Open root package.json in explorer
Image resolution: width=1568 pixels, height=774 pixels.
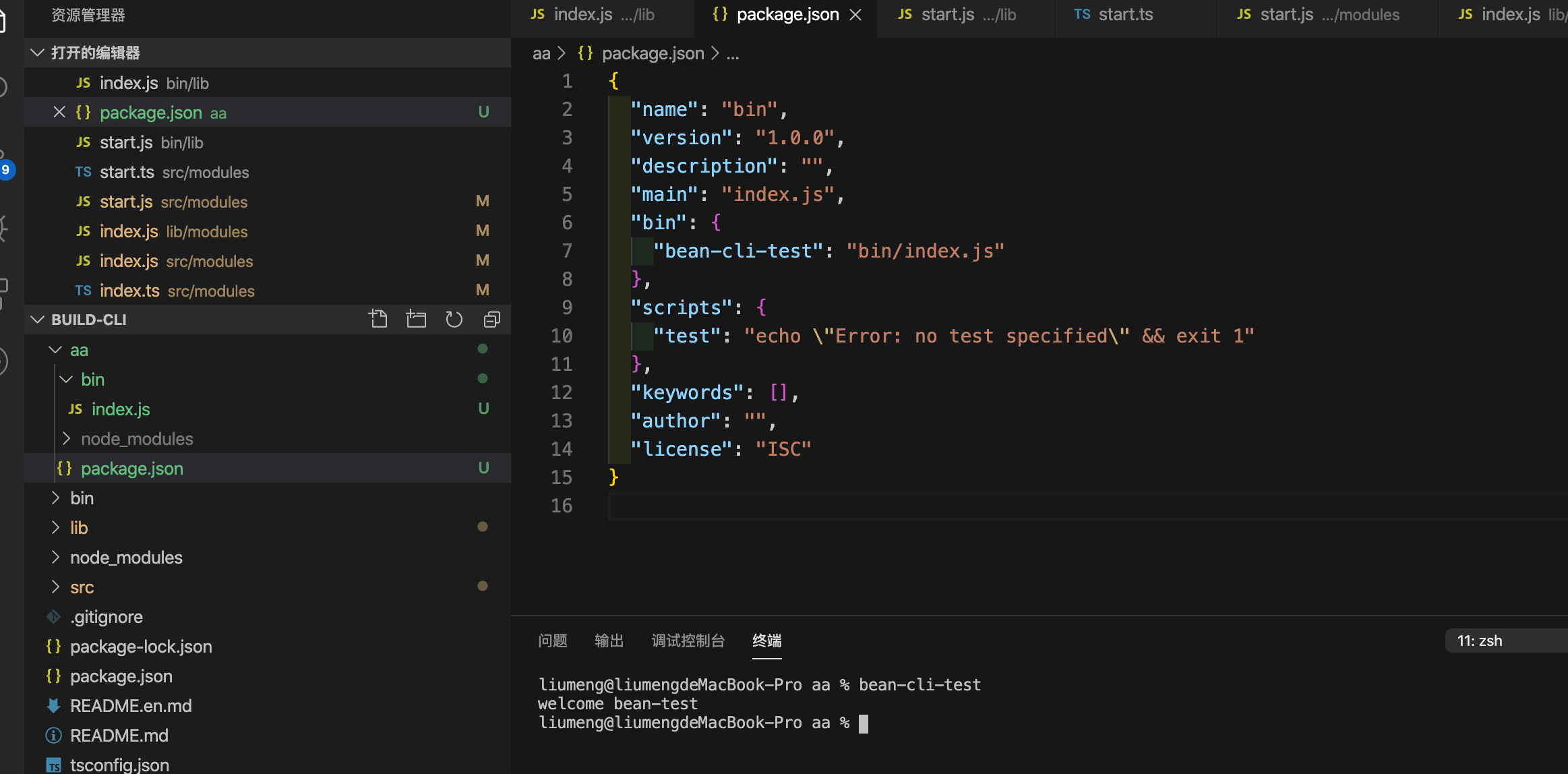(268, 676)
